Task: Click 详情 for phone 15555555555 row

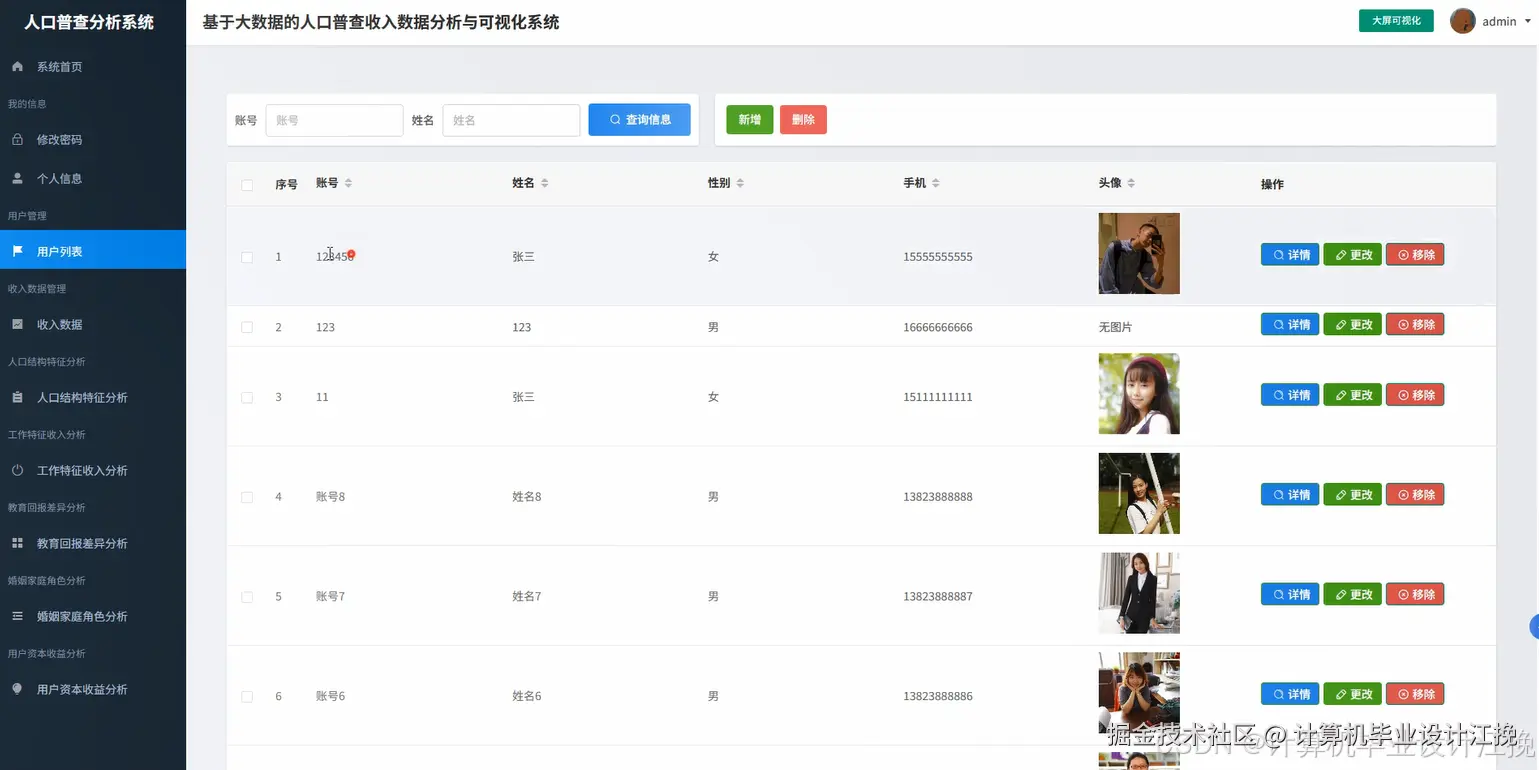Action: pyautogui.click(x=1290, y=255)
